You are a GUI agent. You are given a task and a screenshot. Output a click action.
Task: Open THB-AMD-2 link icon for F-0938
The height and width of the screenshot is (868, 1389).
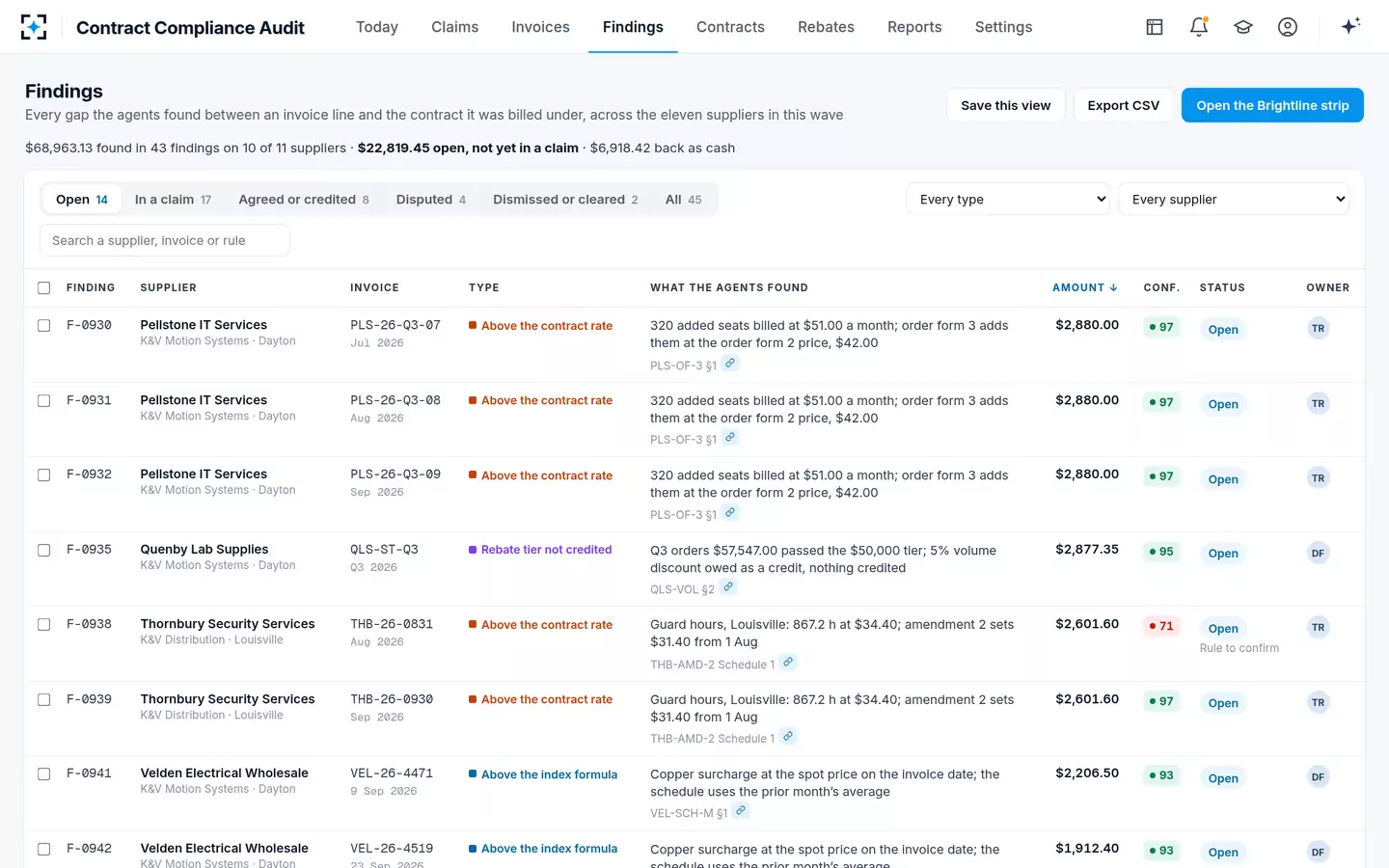[789, 663]
